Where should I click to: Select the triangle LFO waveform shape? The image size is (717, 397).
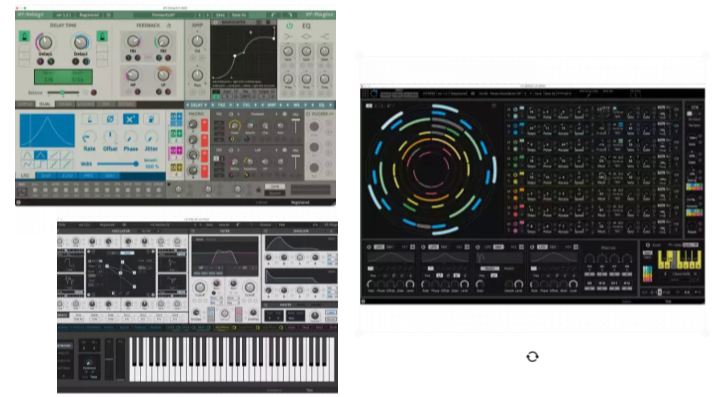40,156
